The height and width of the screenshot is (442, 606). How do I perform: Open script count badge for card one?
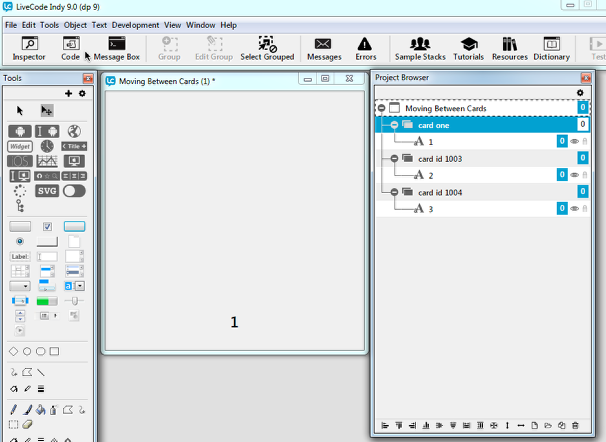[x=582, y=124]
